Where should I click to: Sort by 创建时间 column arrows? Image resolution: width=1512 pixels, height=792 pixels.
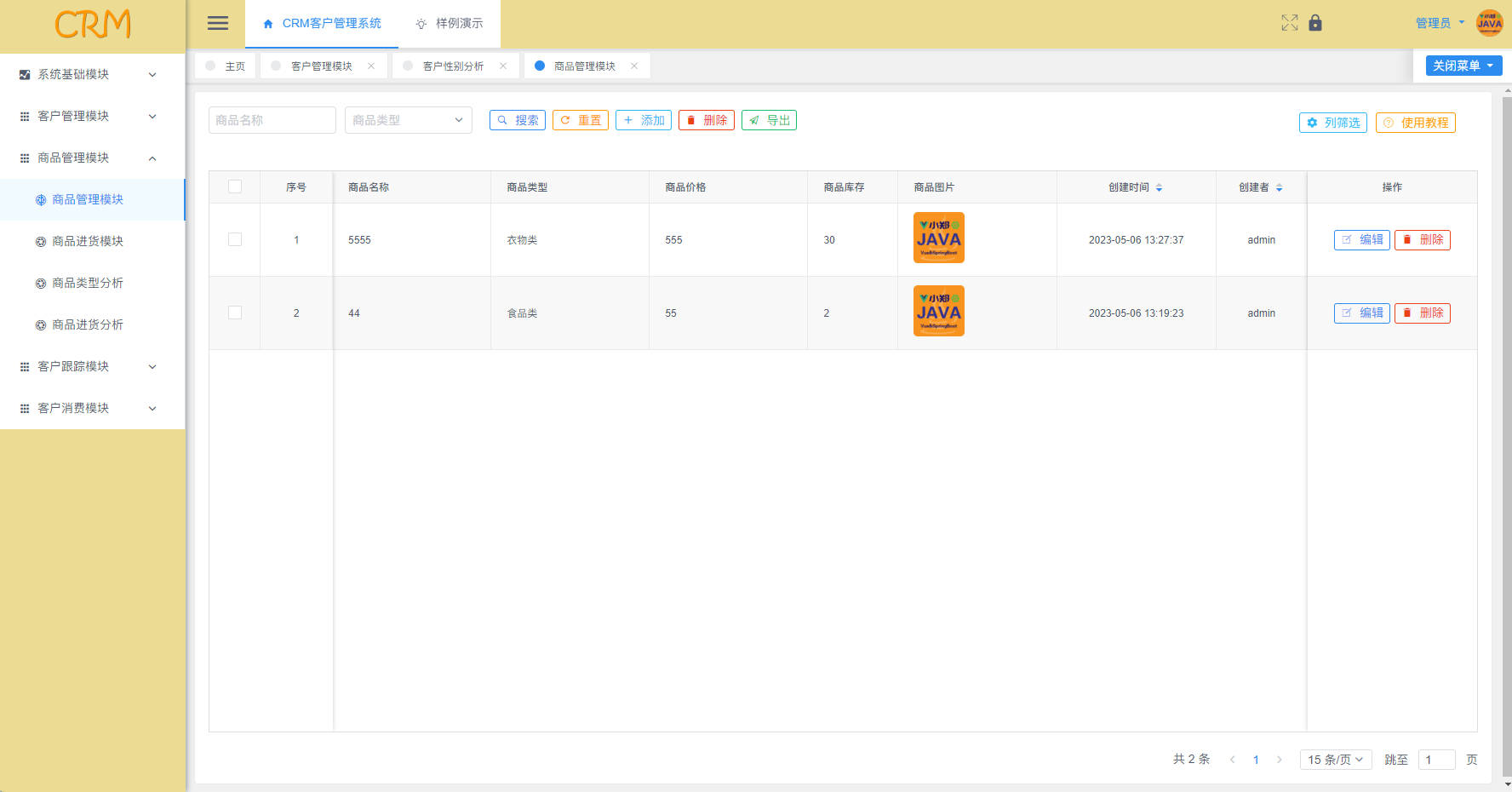point(1159,187)
